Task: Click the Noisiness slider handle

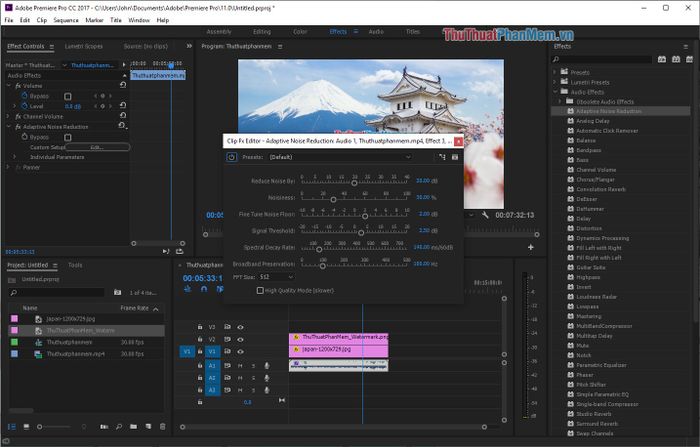Action: (x=333, y=200)
